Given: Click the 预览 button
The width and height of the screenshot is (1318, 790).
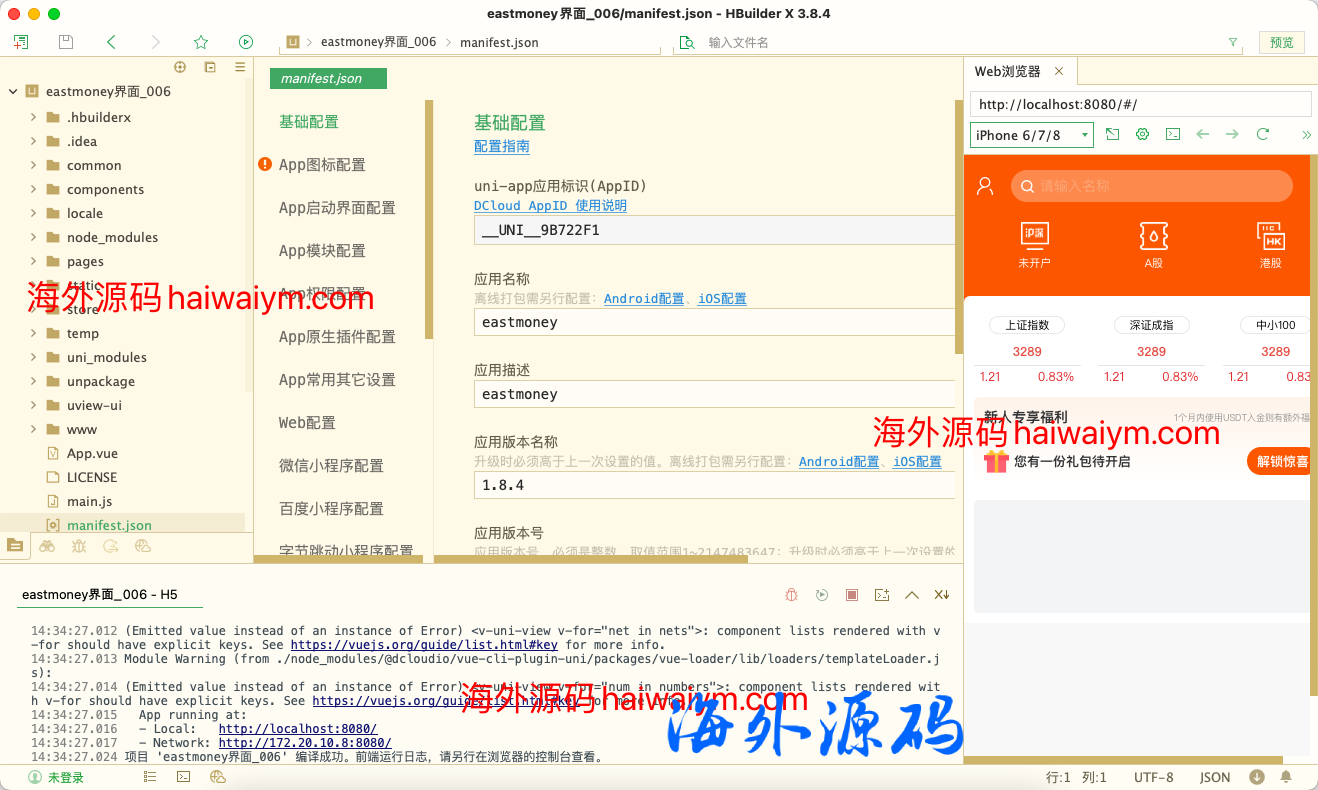Looking at the screenshot, I should coord(1281,42).
